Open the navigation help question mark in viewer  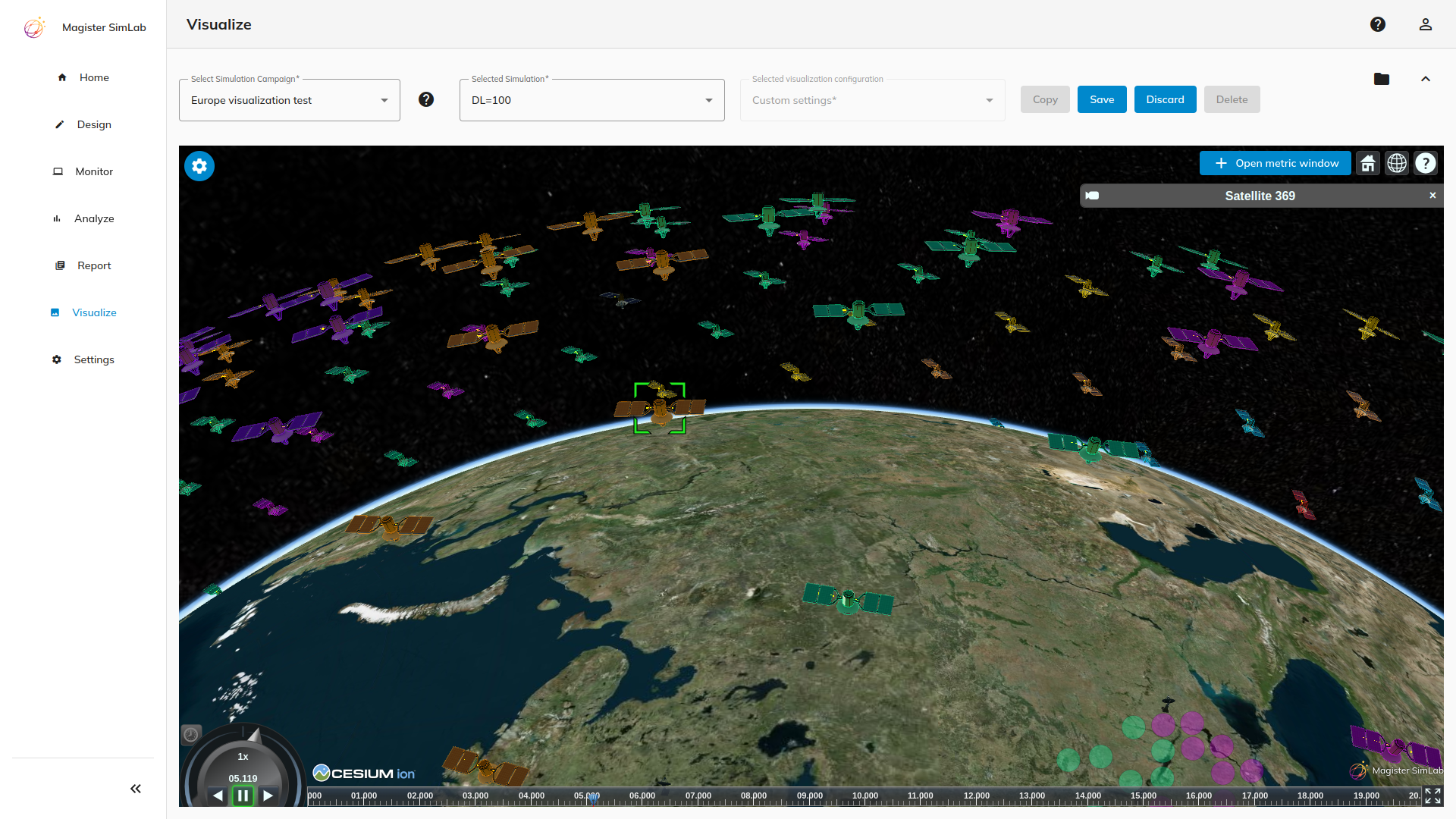coord(1426,163)
